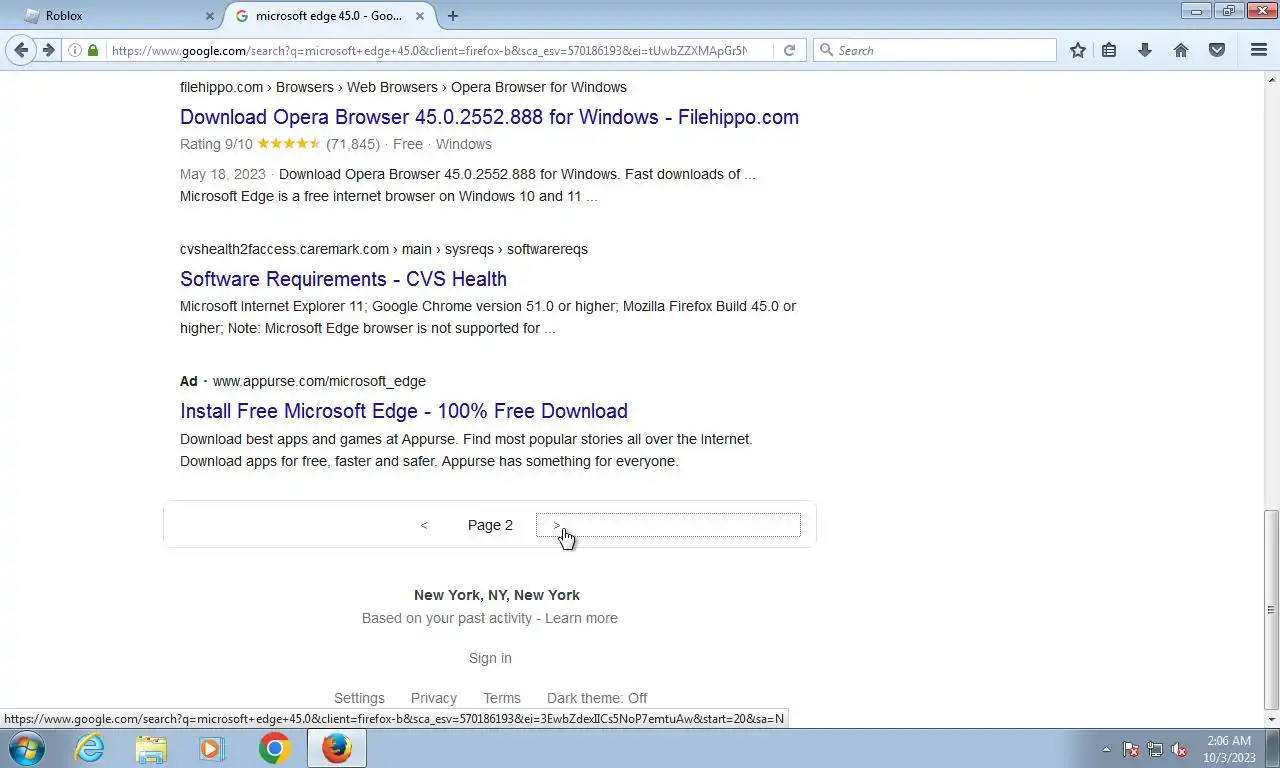This screenshot has height=768, width=1280.
Task: Click the address bar URL field
Action: 430,50
